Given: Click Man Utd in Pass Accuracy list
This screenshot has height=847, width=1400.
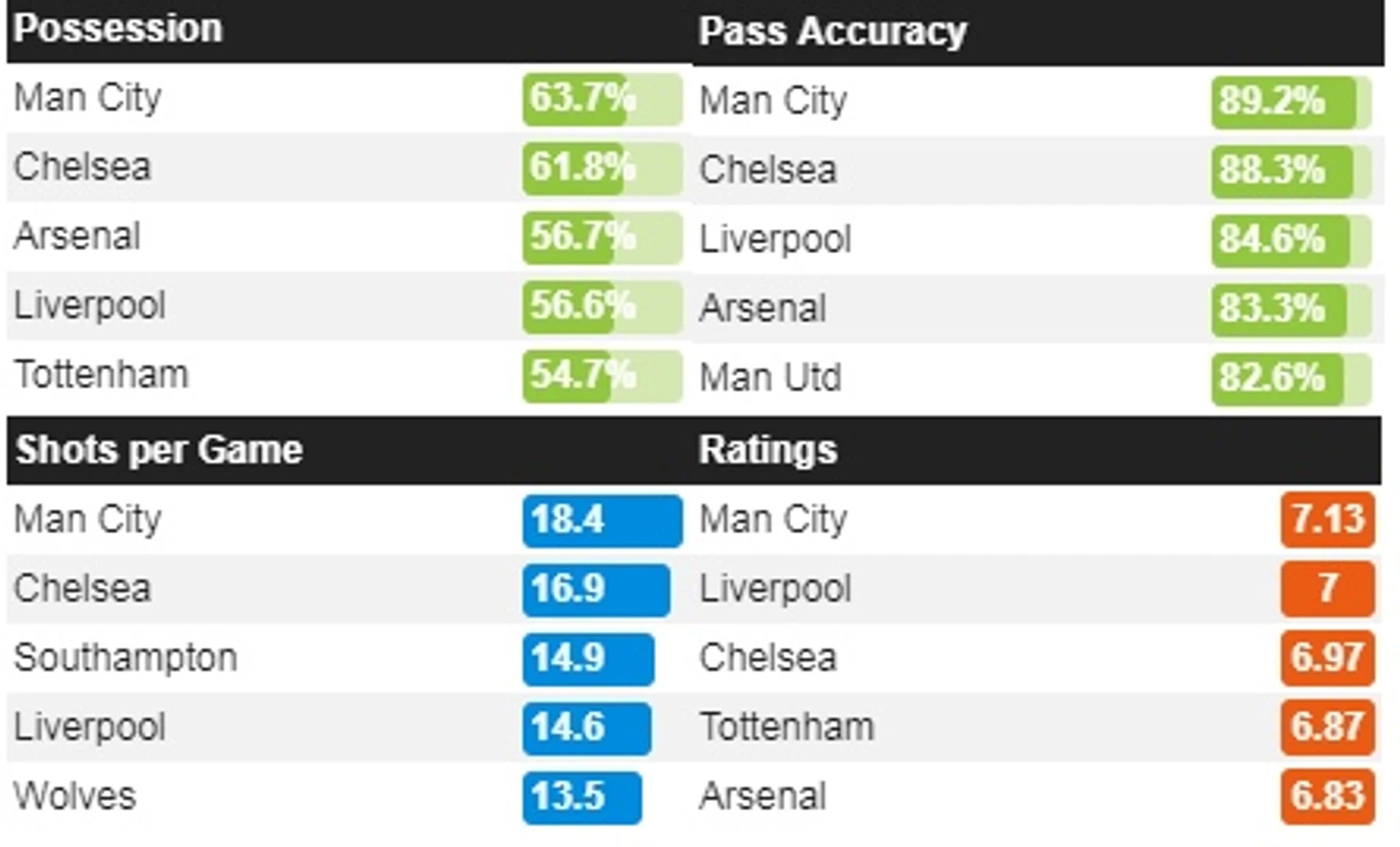Looking at the screenshot, I should coord(771,377).
